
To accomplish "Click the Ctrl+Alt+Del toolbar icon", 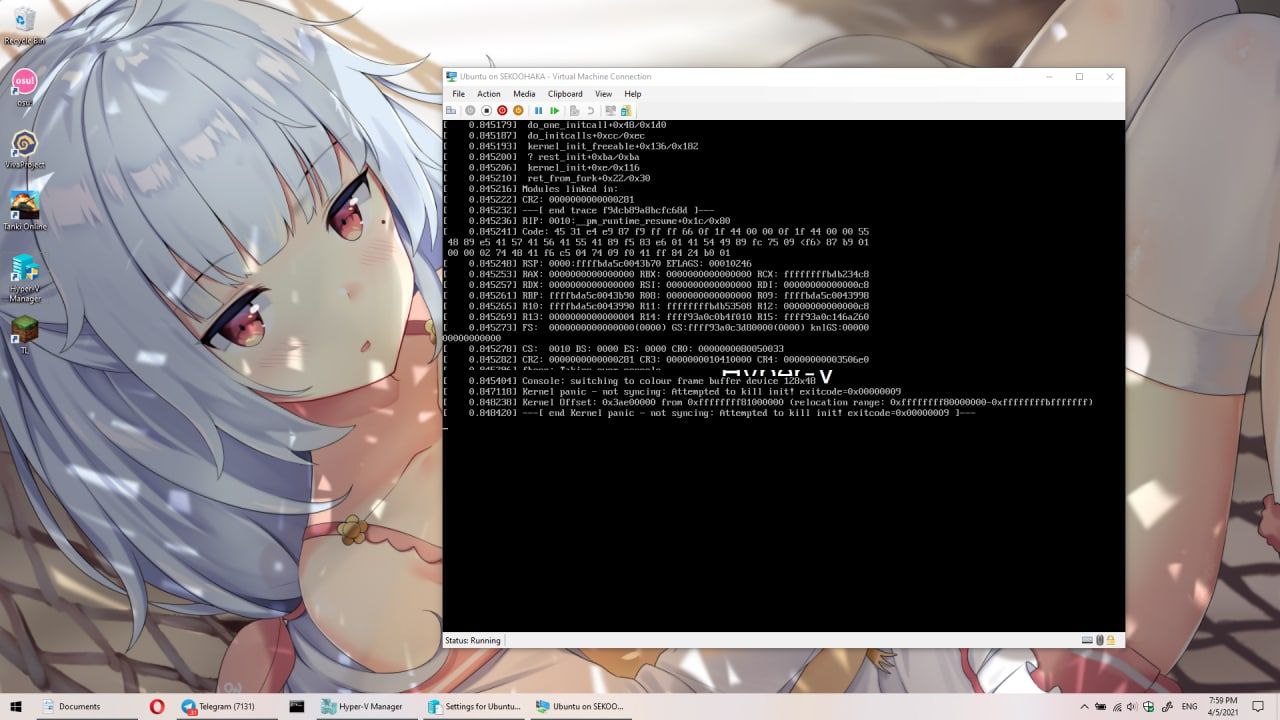I will [x=451, y=110].
